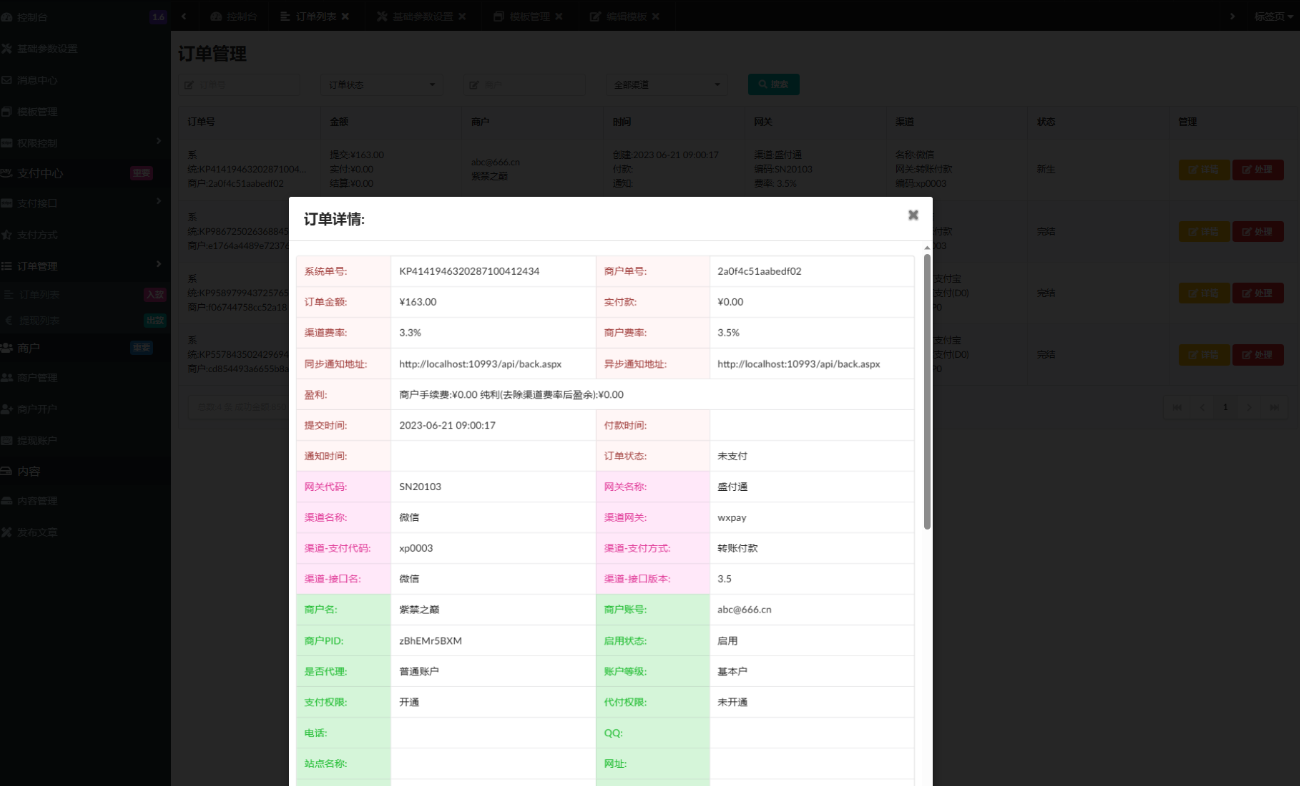Click the 消息中心 envelope icon in the sidebar
The height and width of the screenshot is (786, 1300).
(7, 80)
